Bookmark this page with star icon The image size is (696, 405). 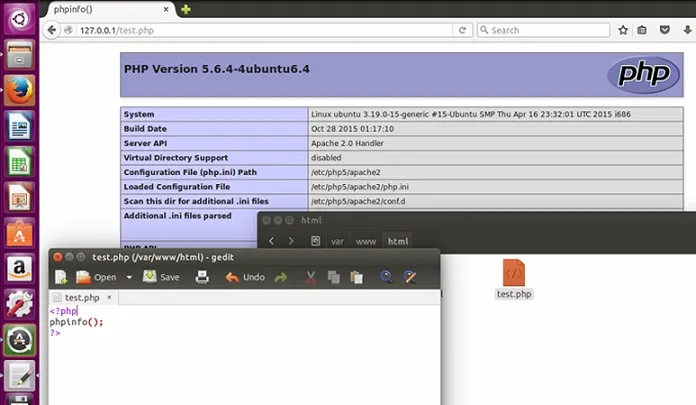(623, 30)
